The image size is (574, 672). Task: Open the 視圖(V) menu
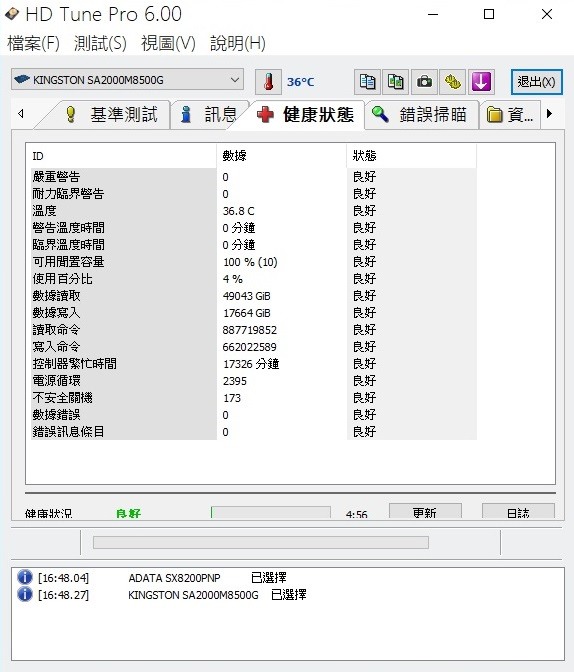[168, 43]
